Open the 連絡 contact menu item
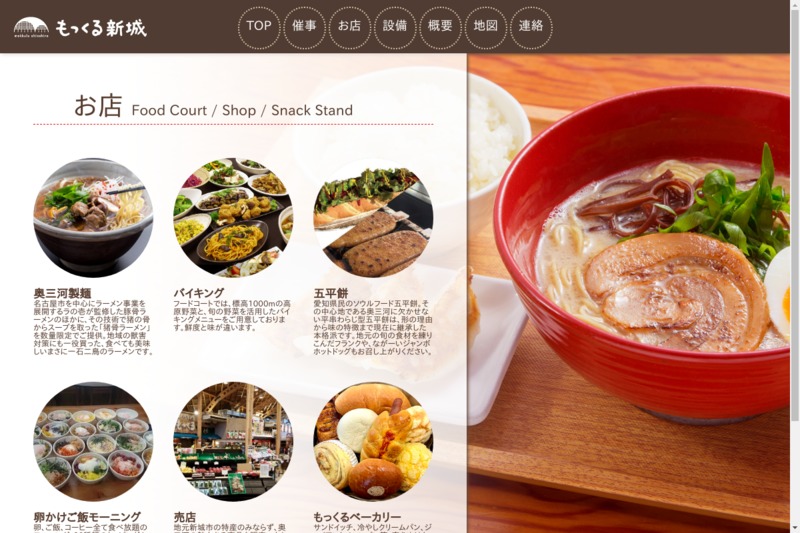This screenshot has height=533, width=800. click(531, 28)
